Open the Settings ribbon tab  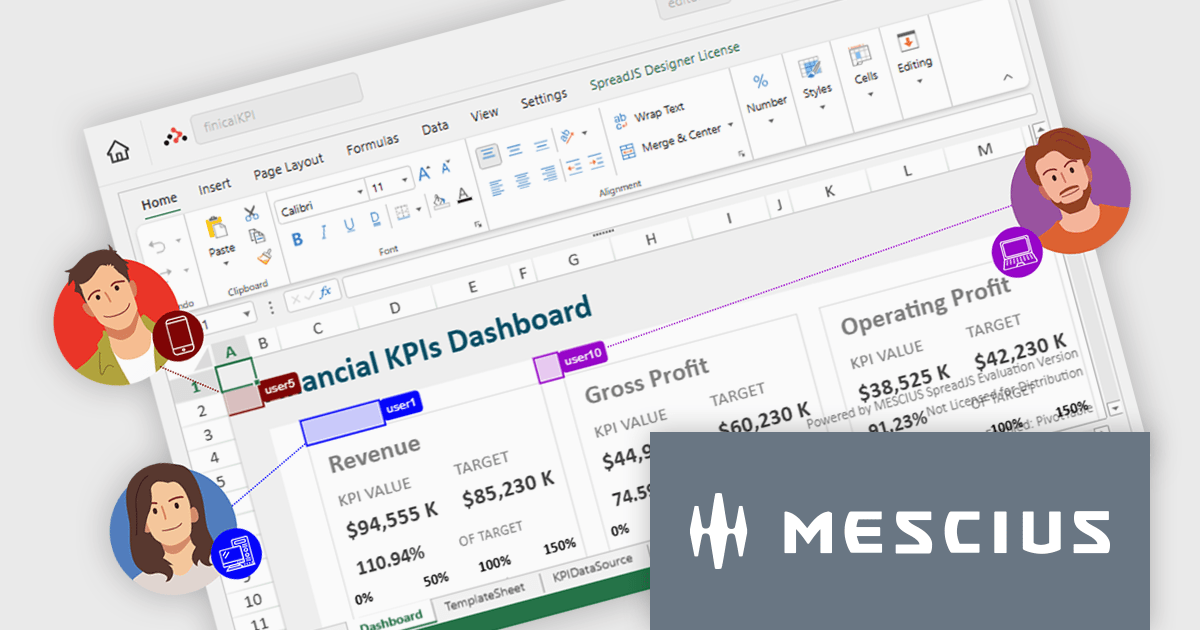click(x=543, y=99)
